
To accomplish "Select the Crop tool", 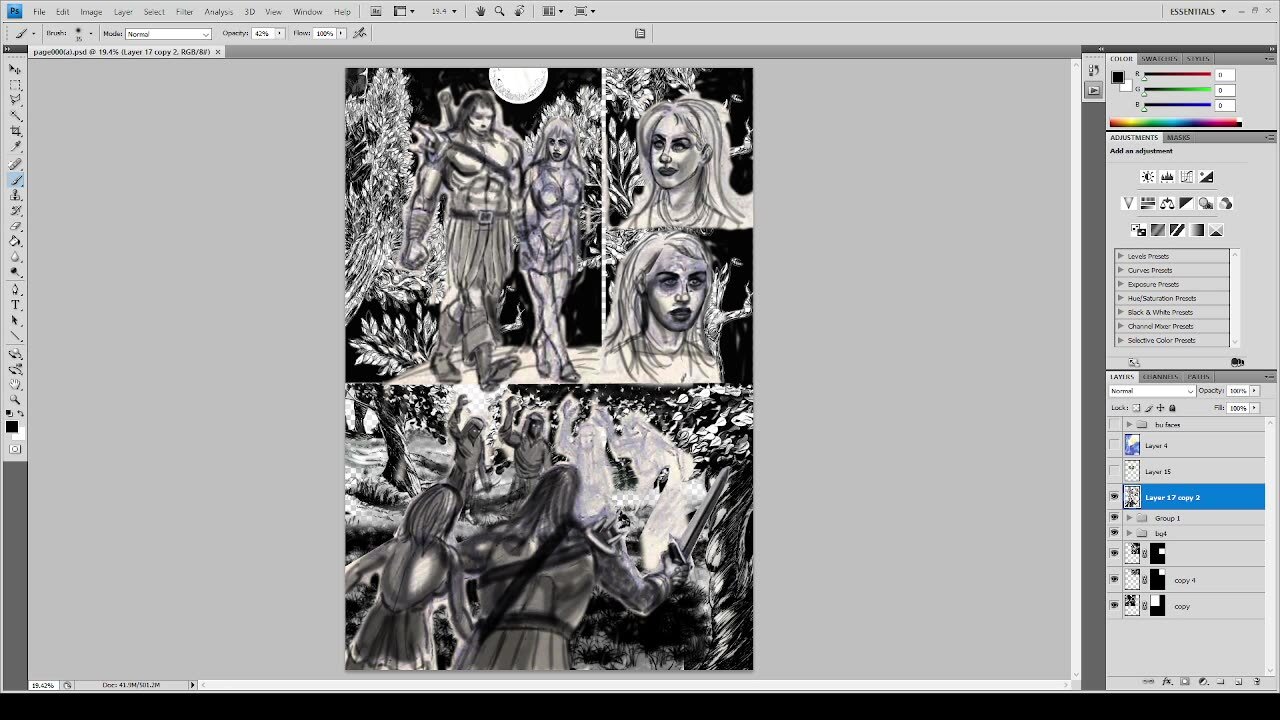I will (15, 131).
